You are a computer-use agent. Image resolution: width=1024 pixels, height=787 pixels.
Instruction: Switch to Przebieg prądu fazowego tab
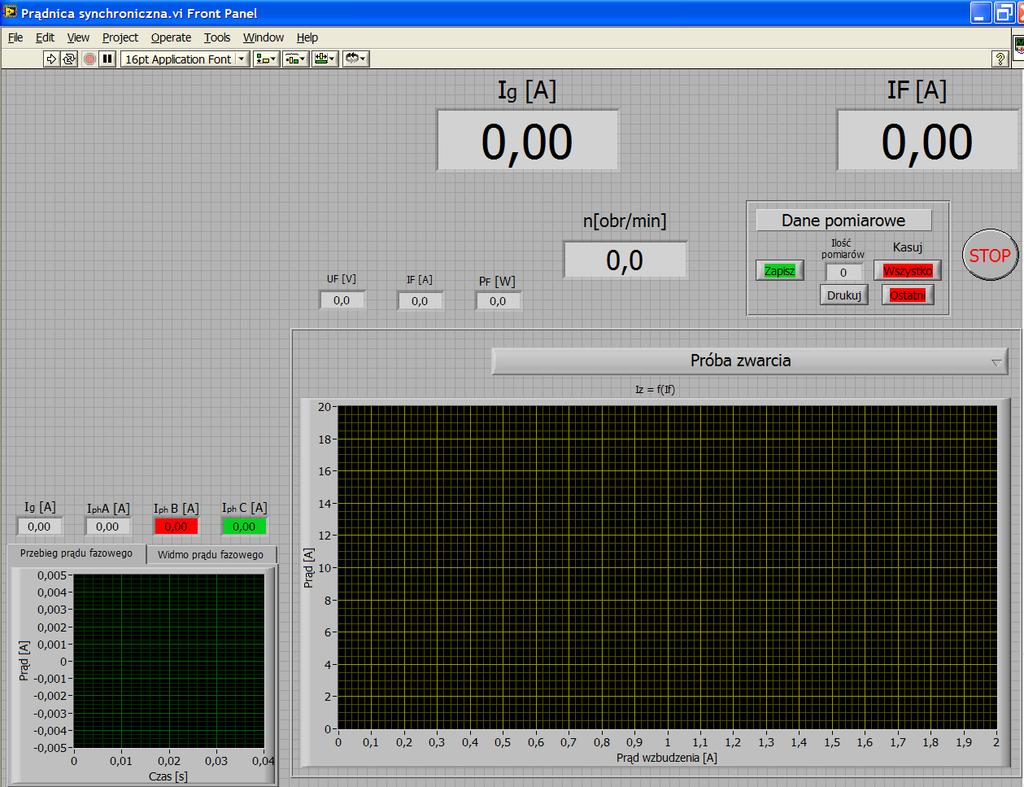76,553
